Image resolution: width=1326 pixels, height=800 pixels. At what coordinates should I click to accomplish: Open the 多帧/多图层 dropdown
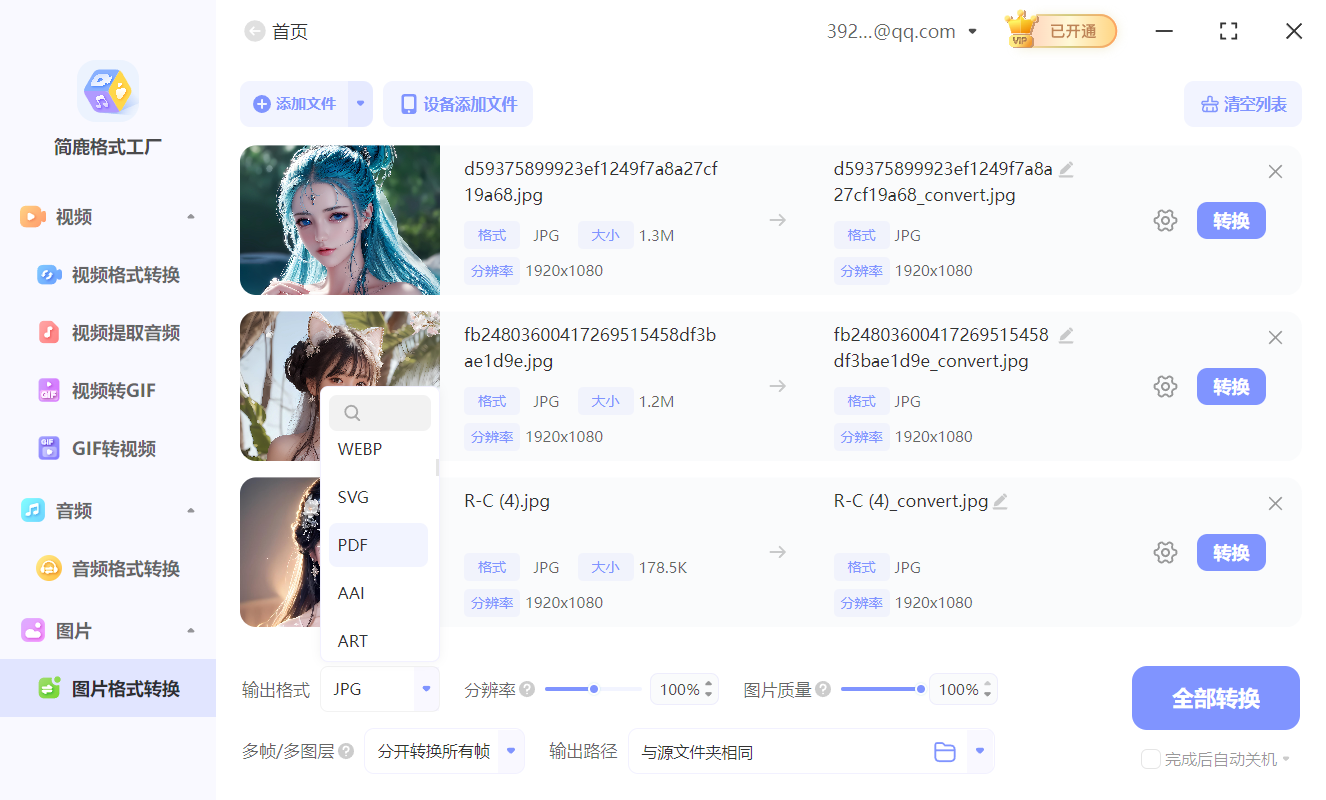444,751
